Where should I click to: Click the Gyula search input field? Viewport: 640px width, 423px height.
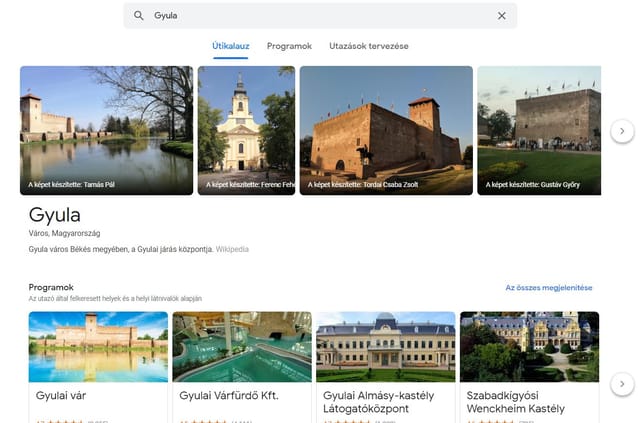pyautogui.click(x=320, y=16)
